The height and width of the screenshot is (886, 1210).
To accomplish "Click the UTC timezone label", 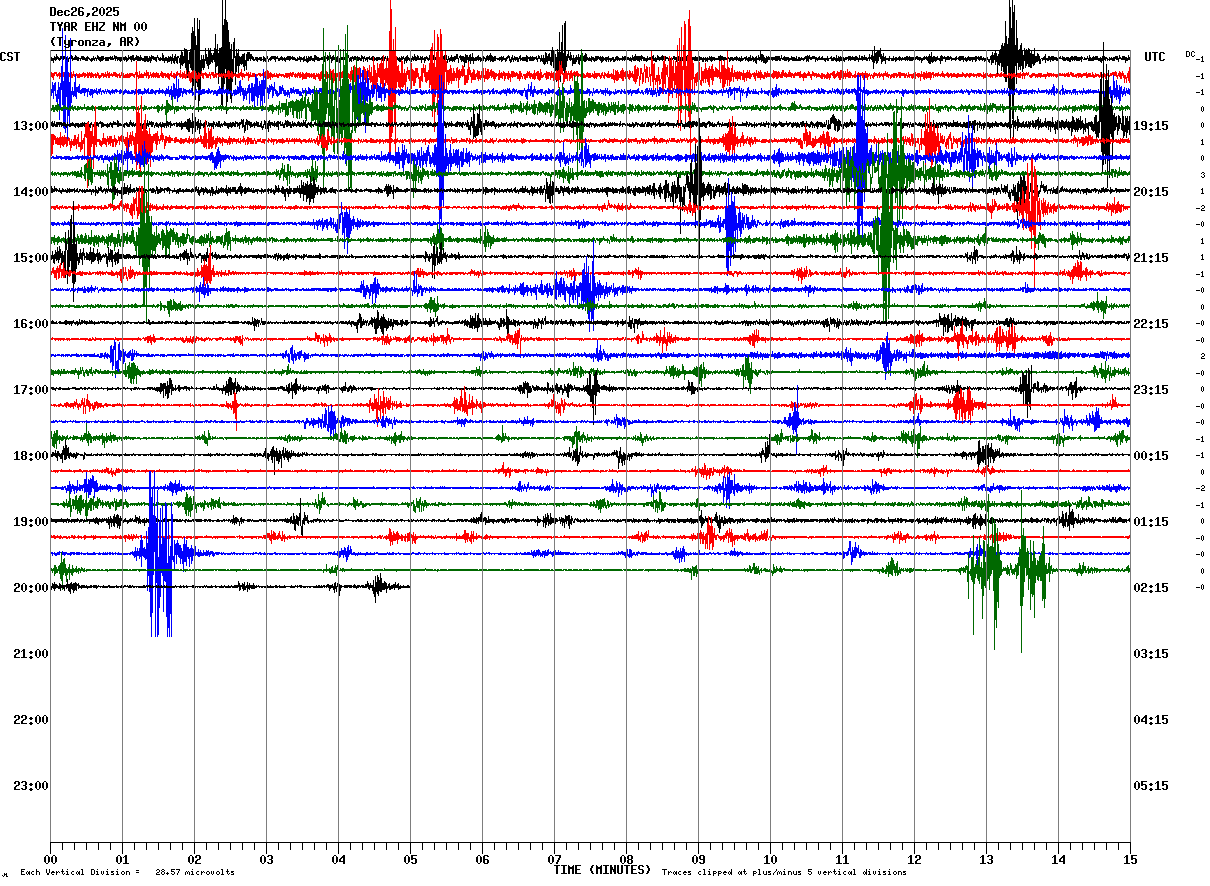I will click(x=1155, y=57).
